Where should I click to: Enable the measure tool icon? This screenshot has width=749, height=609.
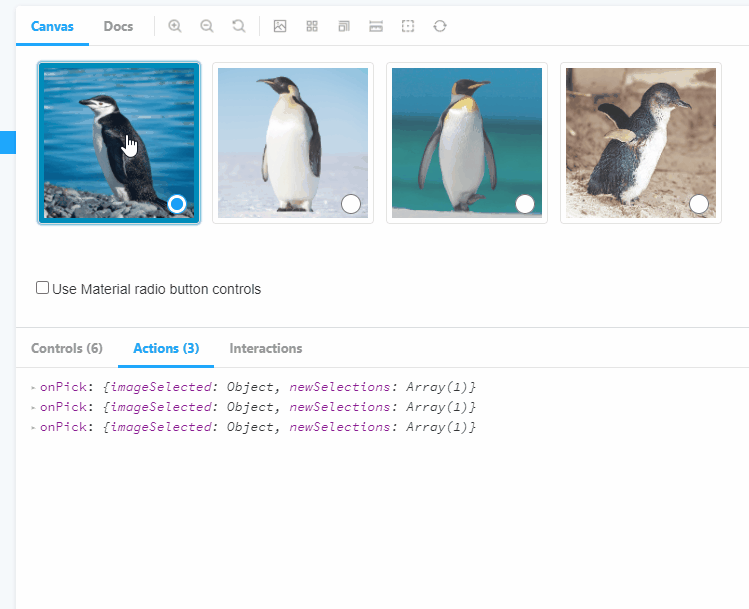[x=376, y=26]
